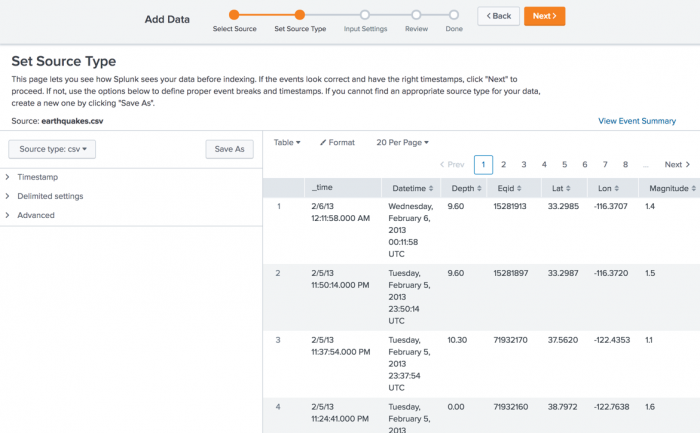Click latitude value 37.5620
The height and width of the screenshot is (433, 700).
click(x=563, y=340)
